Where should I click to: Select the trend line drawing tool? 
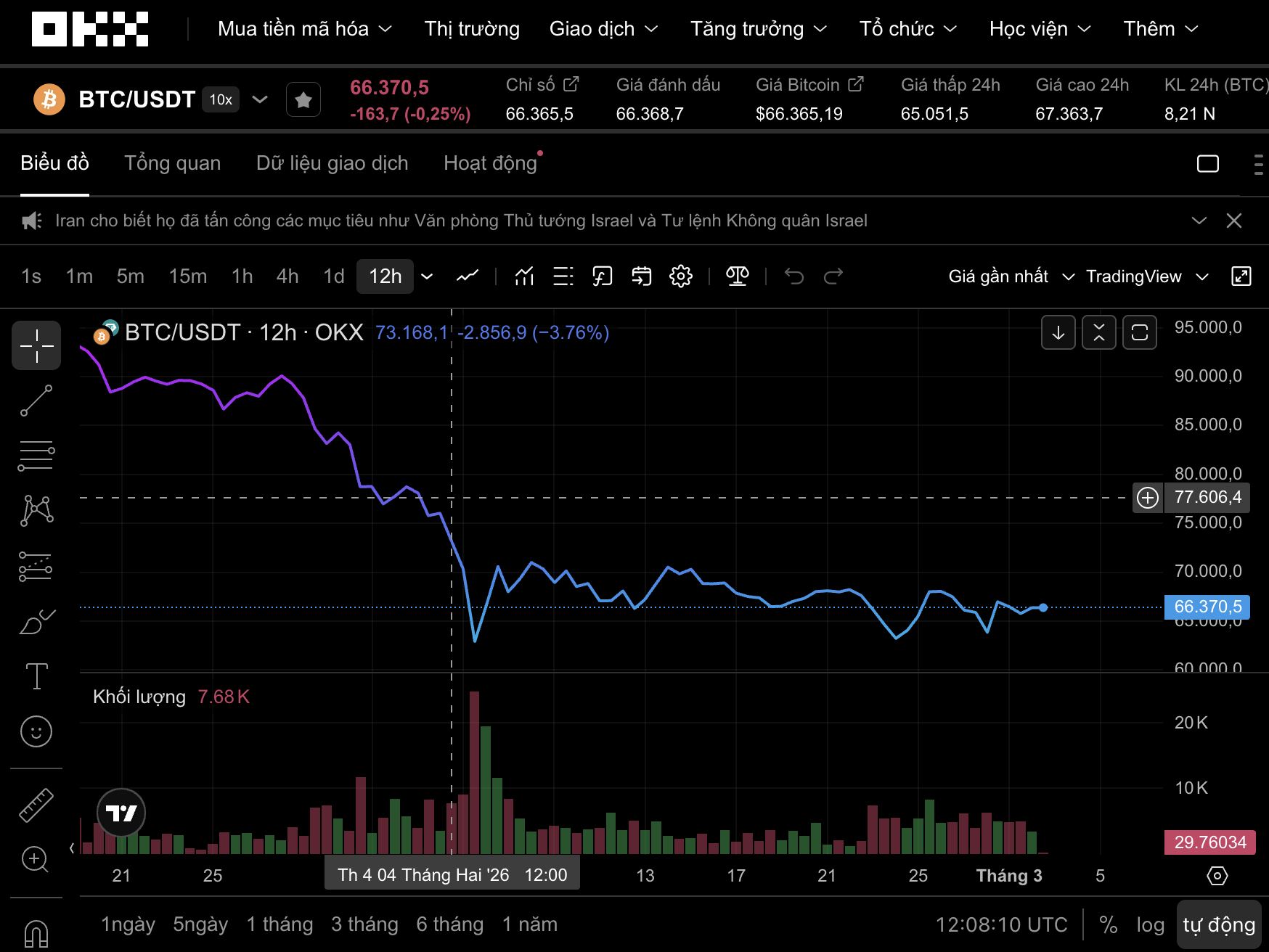pos(36,401)
